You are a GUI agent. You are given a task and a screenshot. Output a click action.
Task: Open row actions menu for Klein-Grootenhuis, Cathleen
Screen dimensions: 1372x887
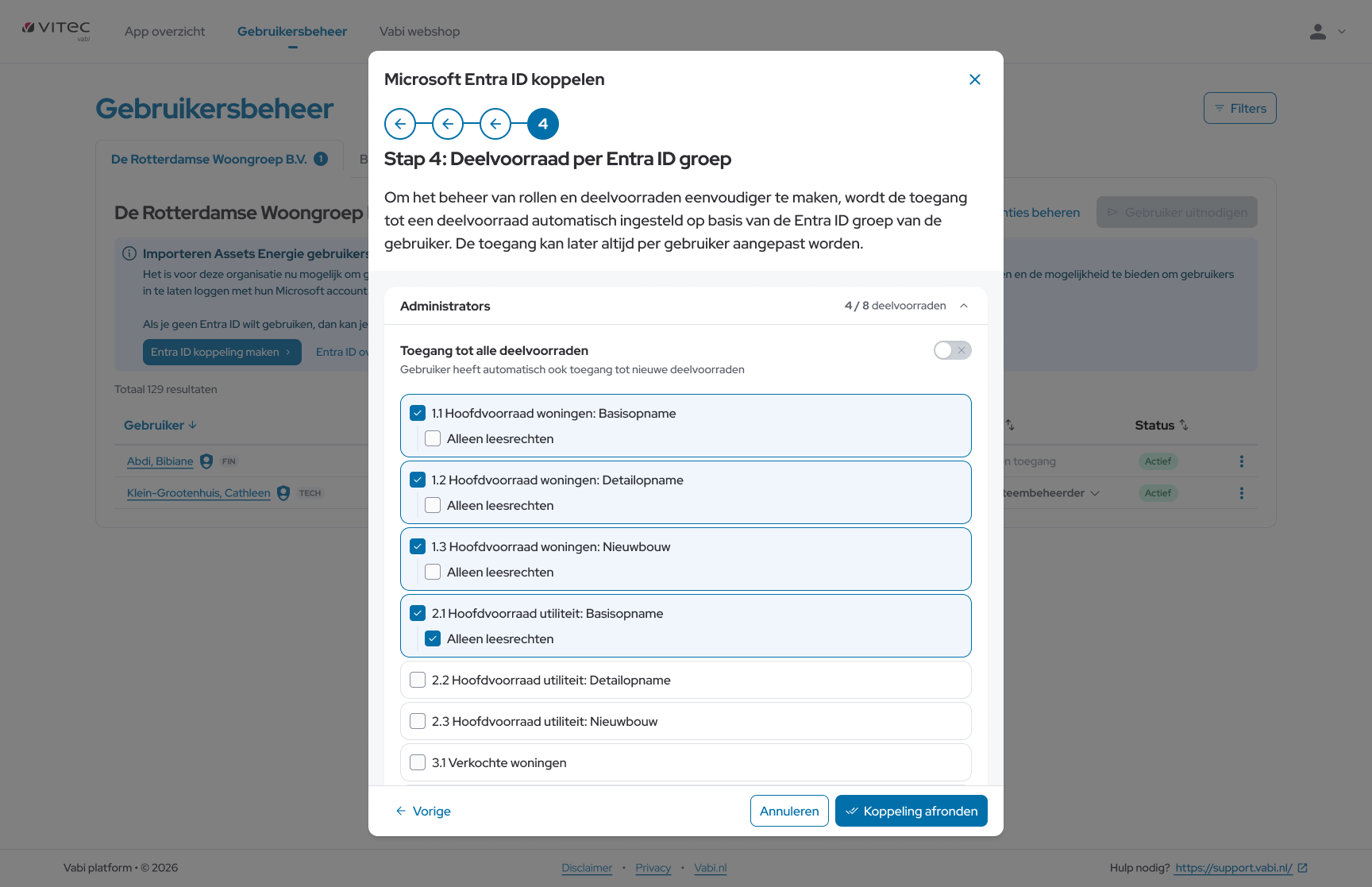click(x=1242, y=493)
